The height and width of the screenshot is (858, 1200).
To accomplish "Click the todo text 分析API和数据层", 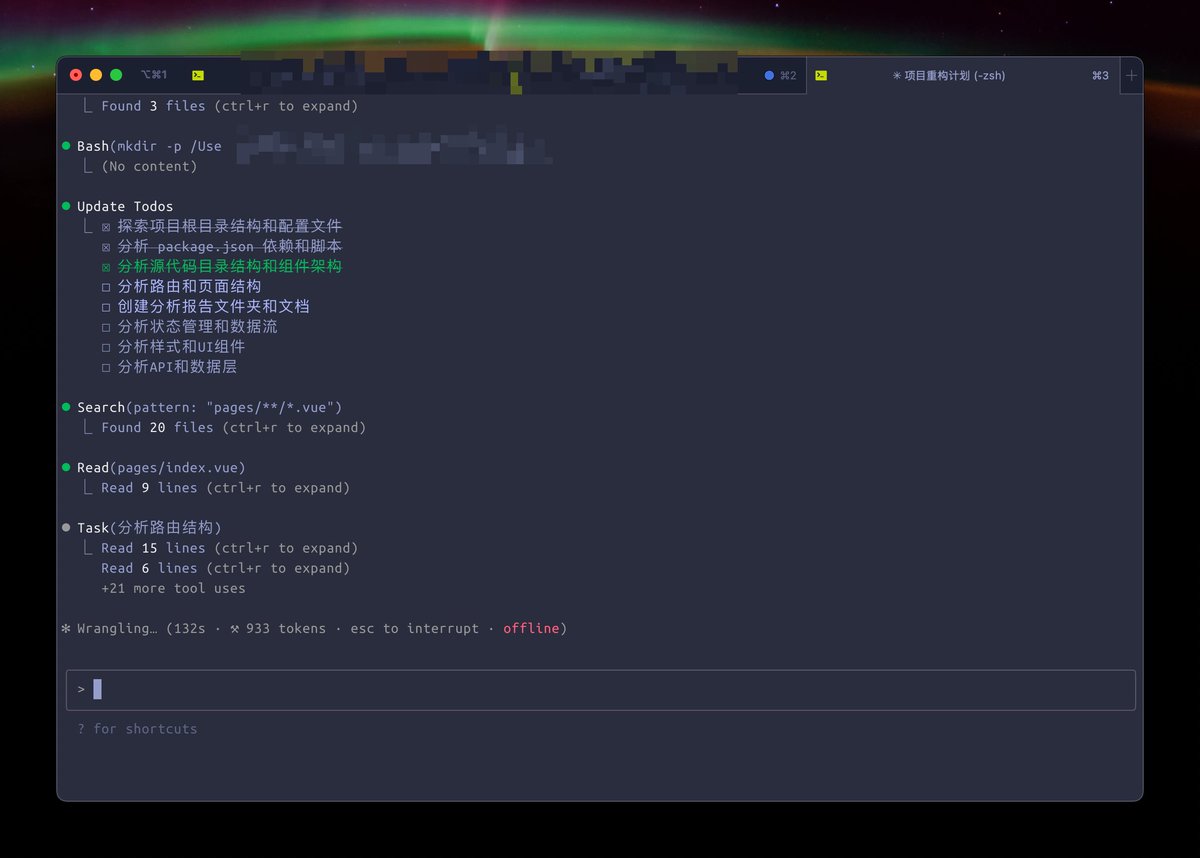I will tap(177, 367).
